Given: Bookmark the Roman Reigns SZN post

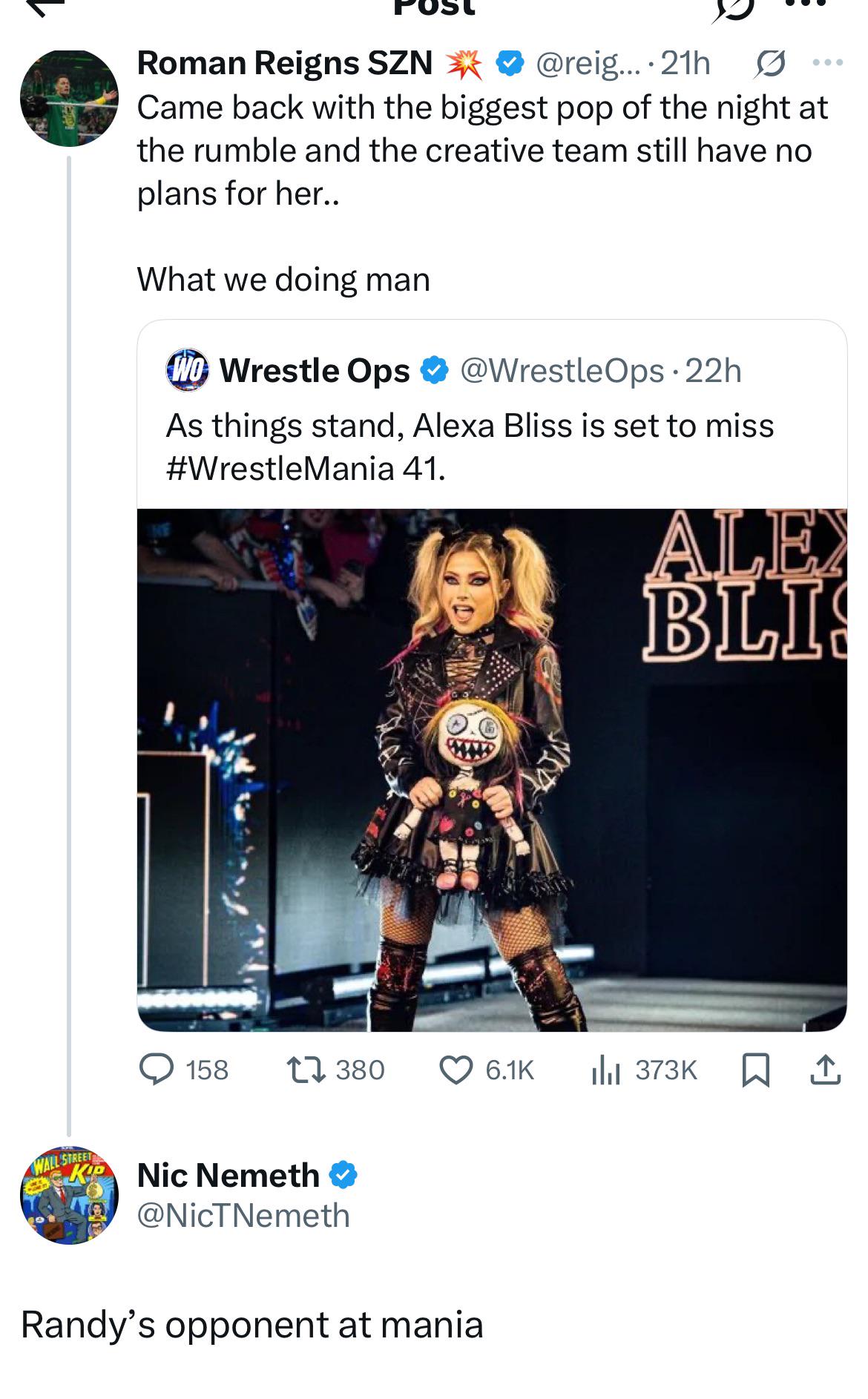Looking at the screenshot, I should coord(755,1070).
